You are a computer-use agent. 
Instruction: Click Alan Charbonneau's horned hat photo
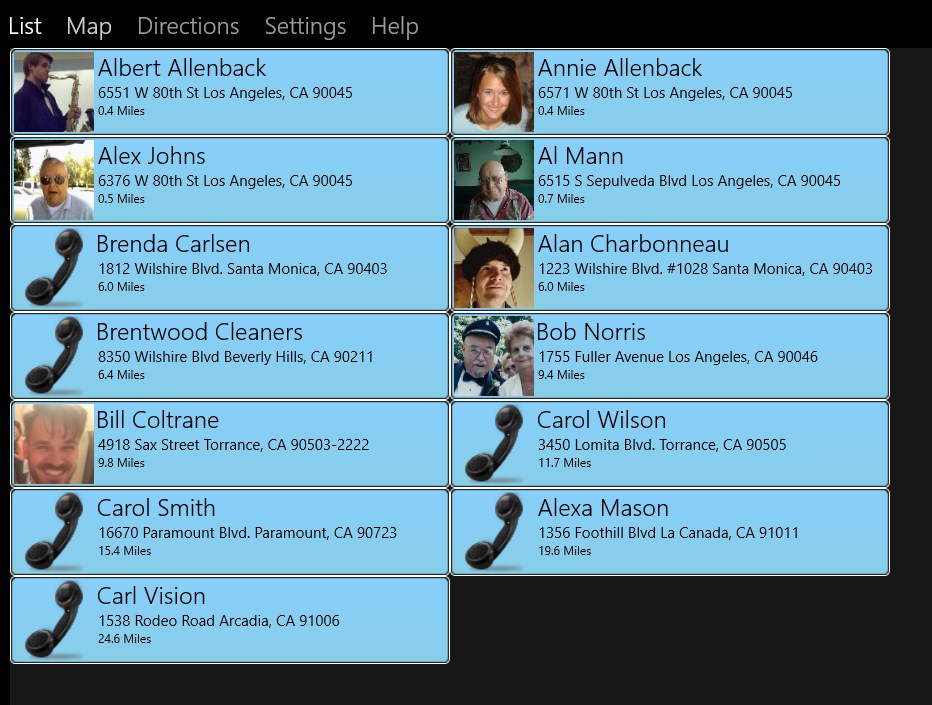pos(494,268)
